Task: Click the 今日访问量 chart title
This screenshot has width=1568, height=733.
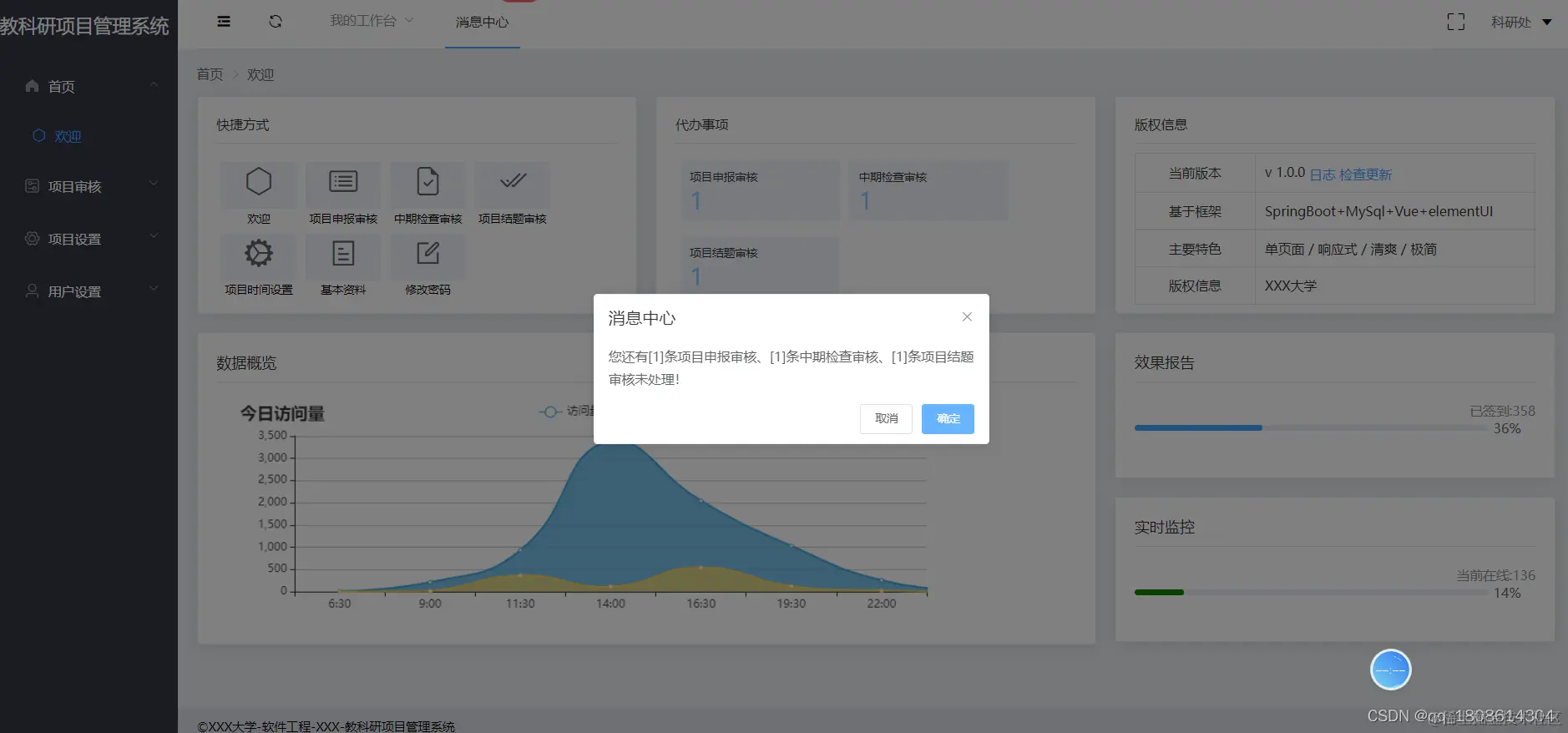Action: (282, 413)
